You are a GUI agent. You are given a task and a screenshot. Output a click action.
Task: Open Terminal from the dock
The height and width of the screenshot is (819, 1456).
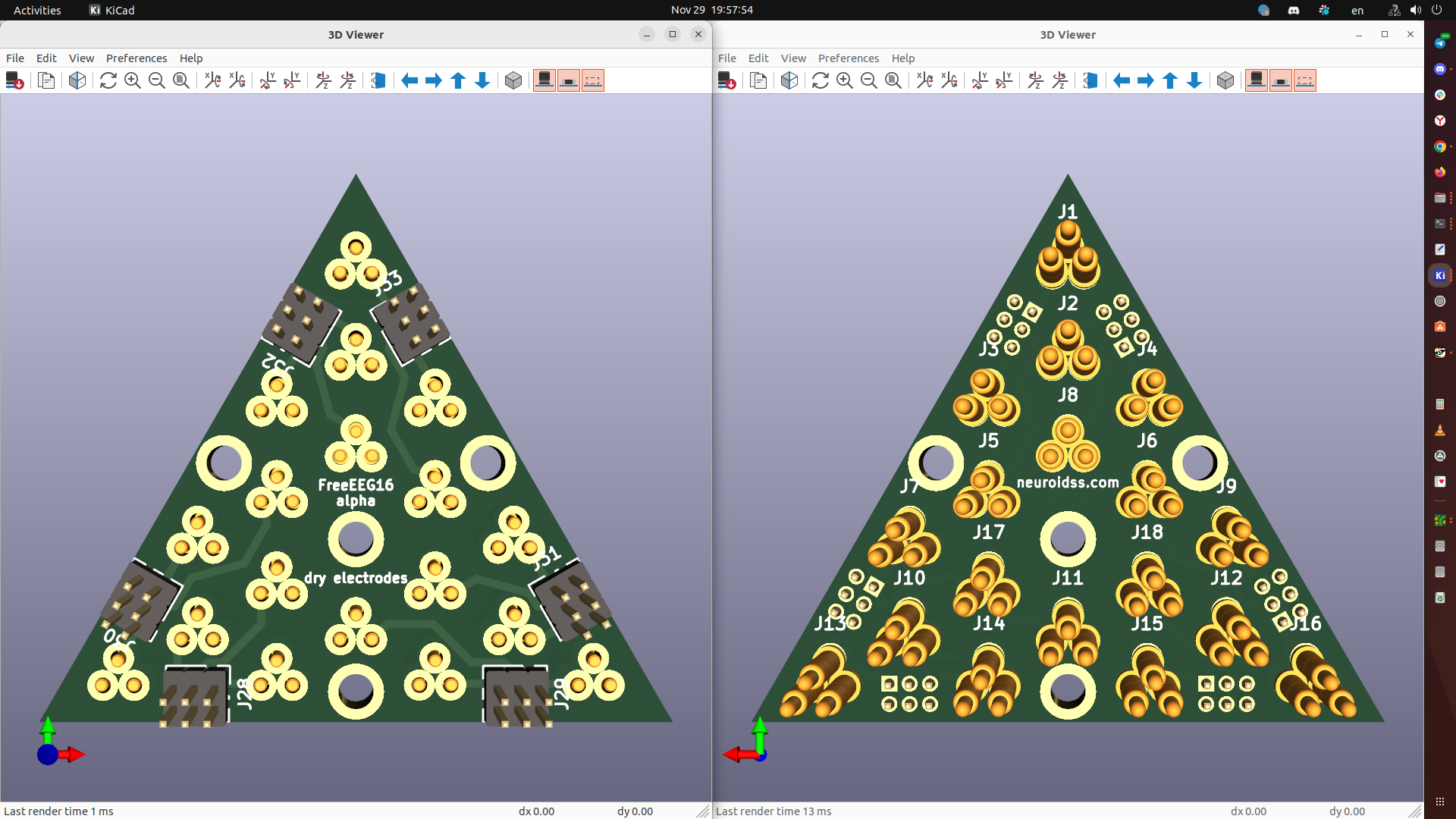(x=1439, y=224)
